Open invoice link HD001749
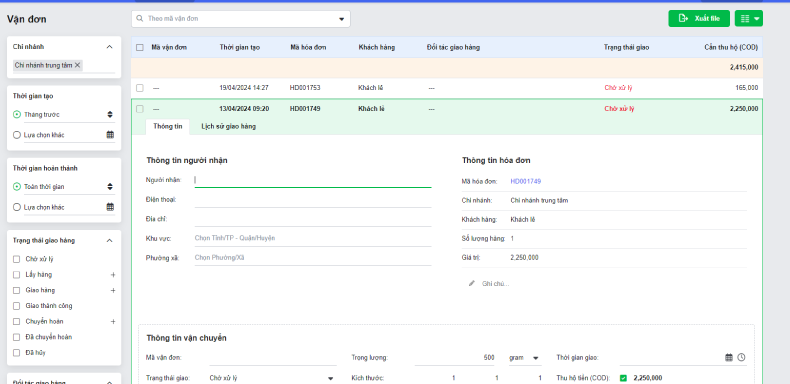The height and width of the screenshot is (384, 790). pyautogui.click(x=525, y=181)
